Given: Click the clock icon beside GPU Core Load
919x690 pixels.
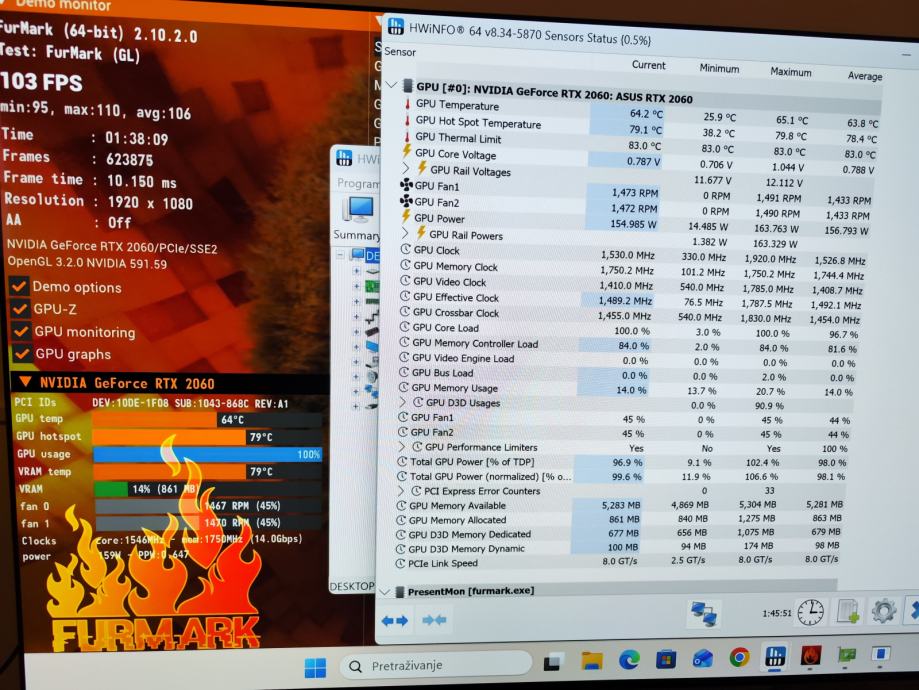Looking at the screenshot, I should pos(404,327).
